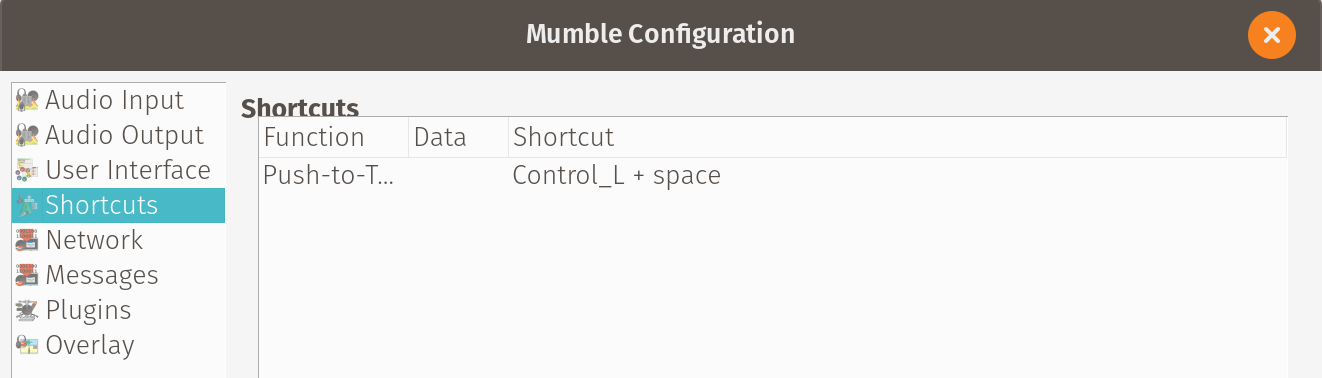The height and width of the screenshot is (378, 1322).
Task: Edit the Control_L + space shortcut cell
Action: click(897, 176)
